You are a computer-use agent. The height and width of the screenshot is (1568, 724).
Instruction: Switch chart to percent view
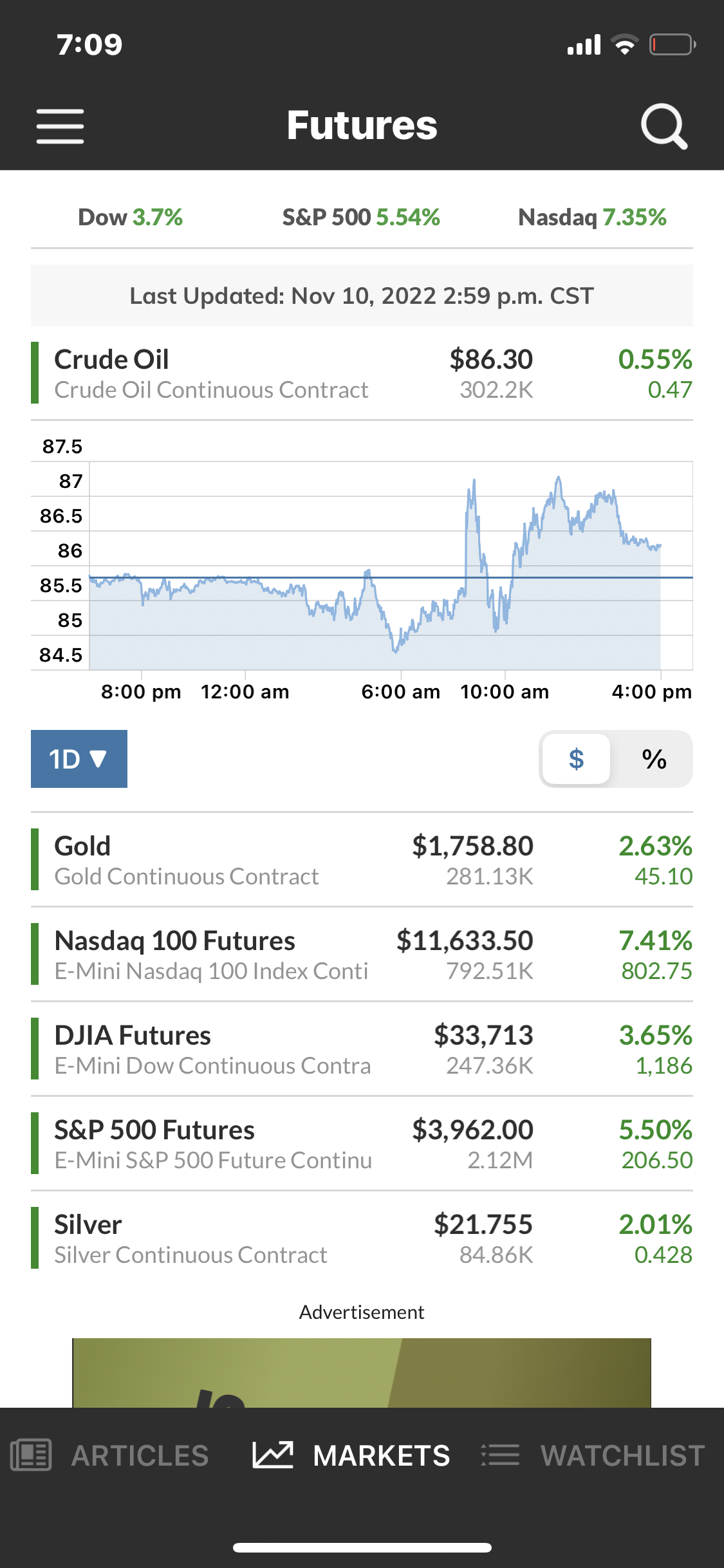pos(654,759)
